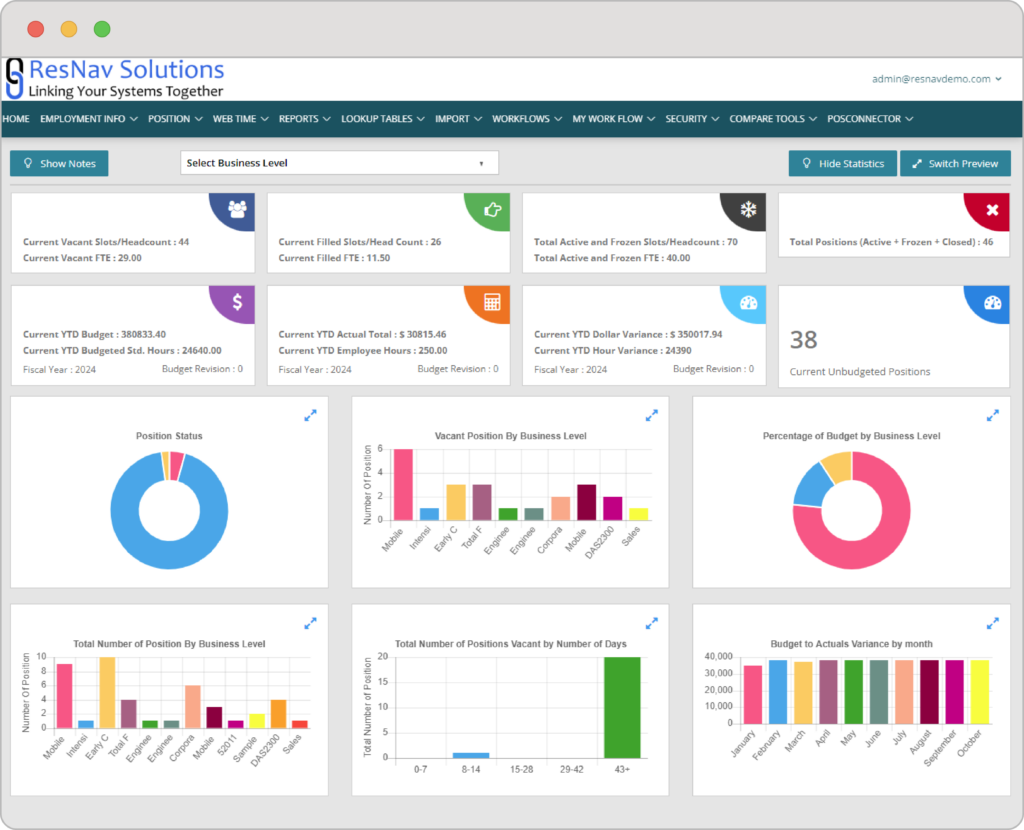Click the snowflake icon on Frozen Slots card
1024x830 pixels.
[748, 209]
